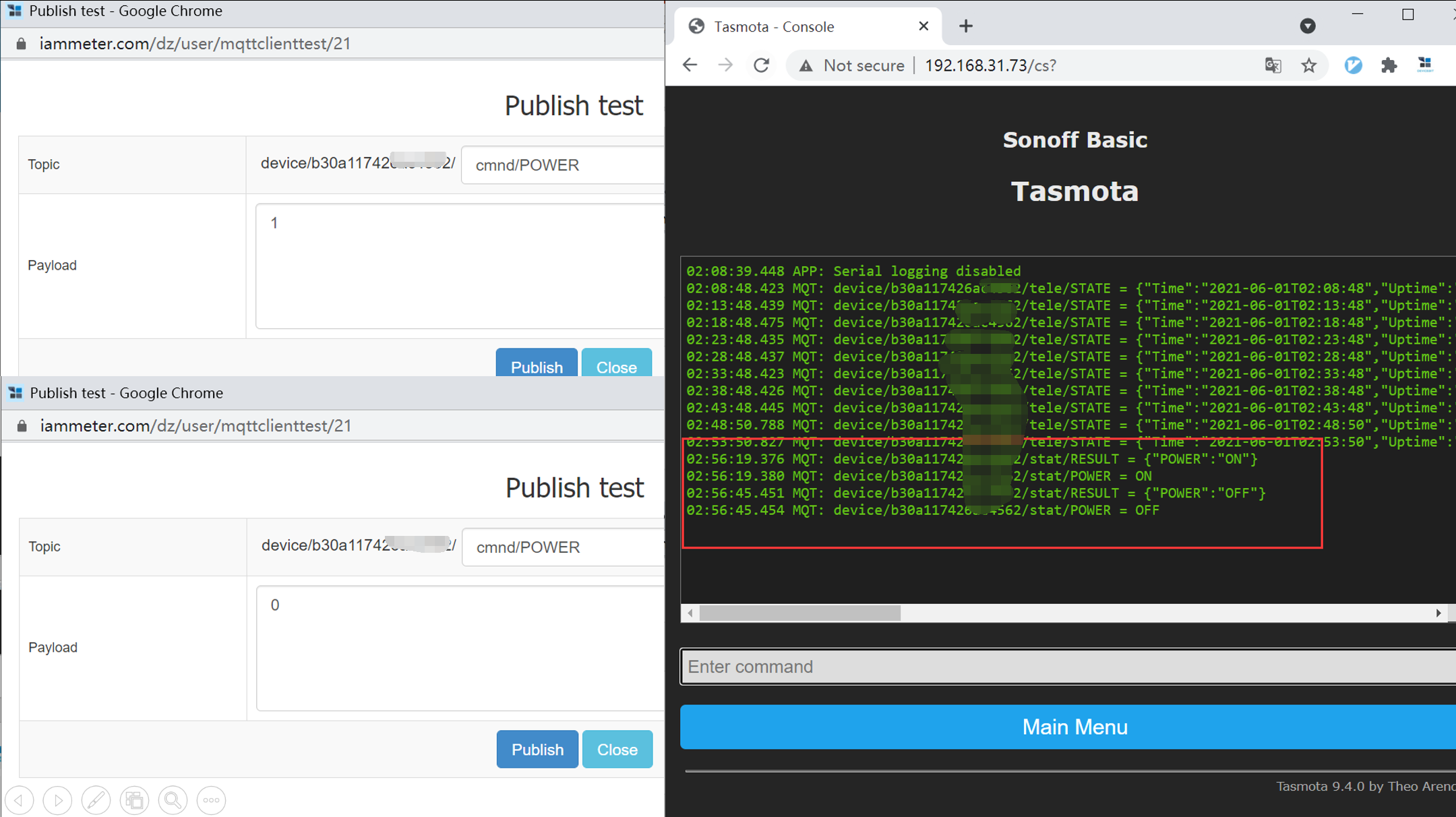Reload the Tasmota console page
The width and height of the screenshot is (1456, 817).
(761, 65)
